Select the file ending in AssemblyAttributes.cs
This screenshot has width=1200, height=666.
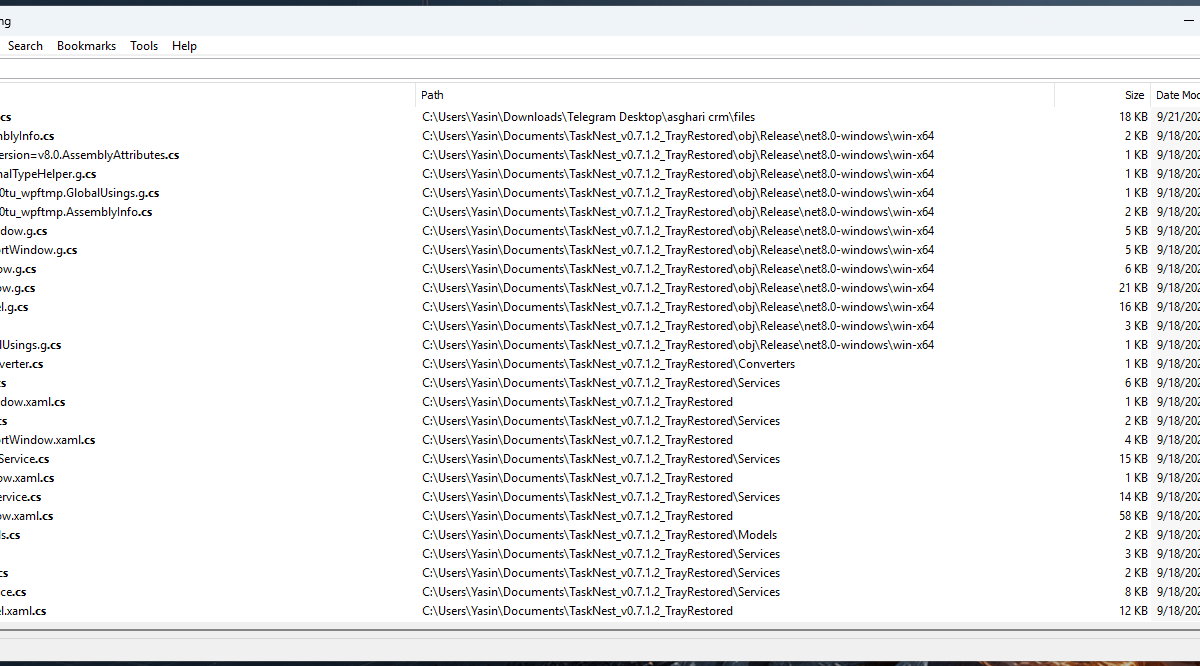(x=90, y=155)
